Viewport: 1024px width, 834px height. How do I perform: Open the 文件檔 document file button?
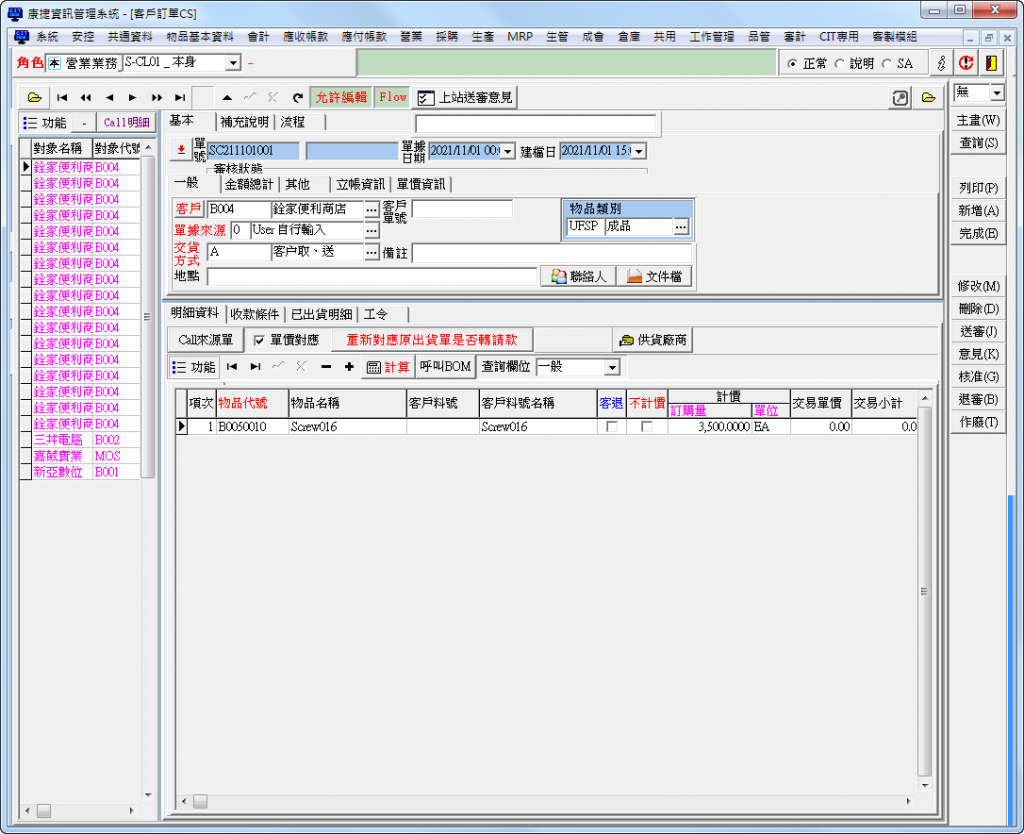(653, 276)
